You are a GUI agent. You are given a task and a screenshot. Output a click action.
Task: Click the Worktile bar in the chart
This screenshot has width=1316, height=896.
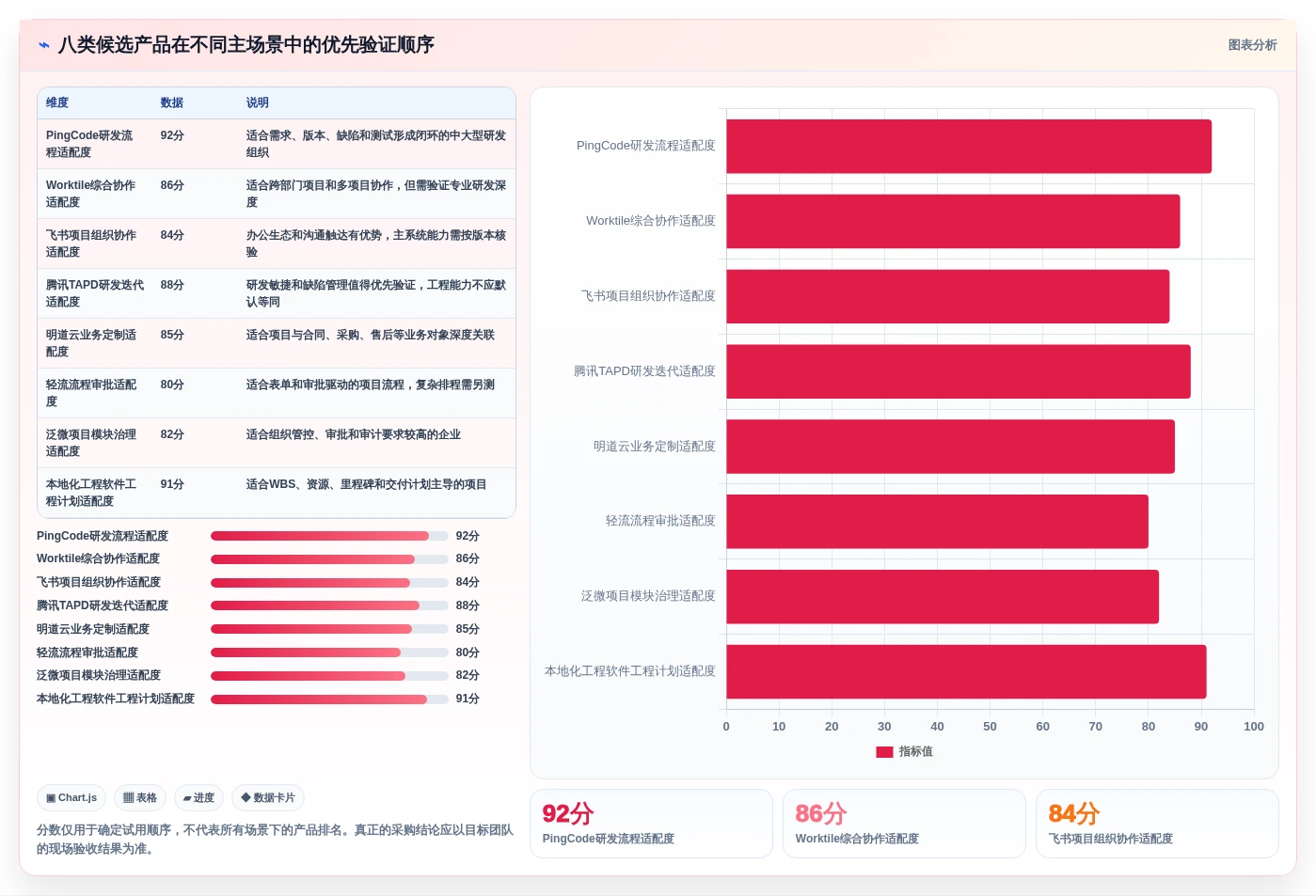[x=953, y=222]
